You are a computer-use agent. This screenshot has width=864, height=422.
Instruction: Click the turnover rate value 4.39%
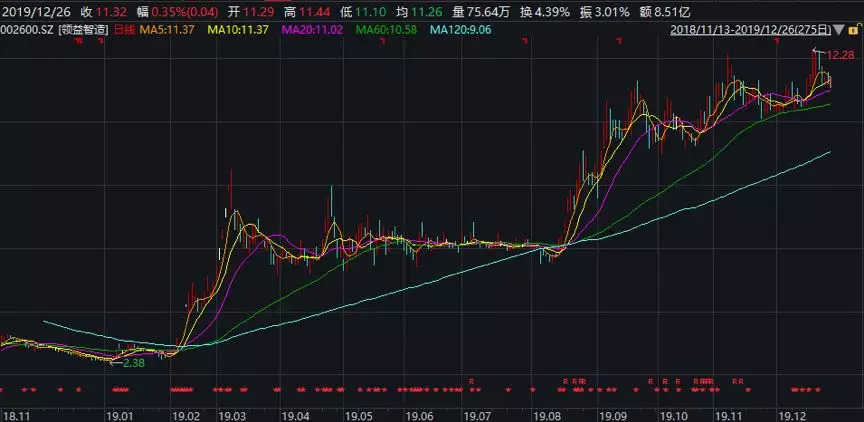552,11
